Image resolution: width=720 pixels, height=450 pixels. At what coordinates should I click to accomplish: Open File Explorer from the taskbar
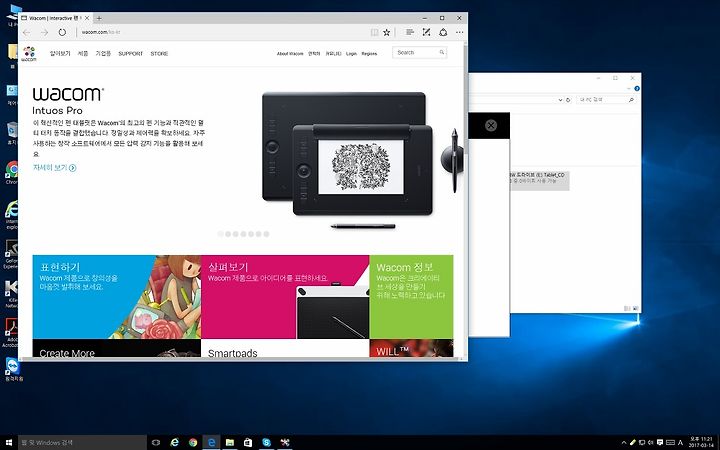pos(230,443)
